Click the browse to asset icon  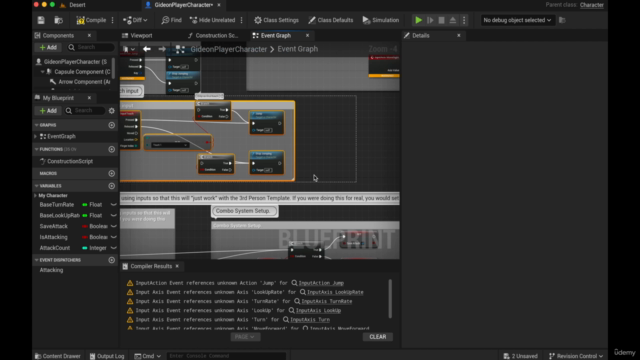click(x=59, y=20)
